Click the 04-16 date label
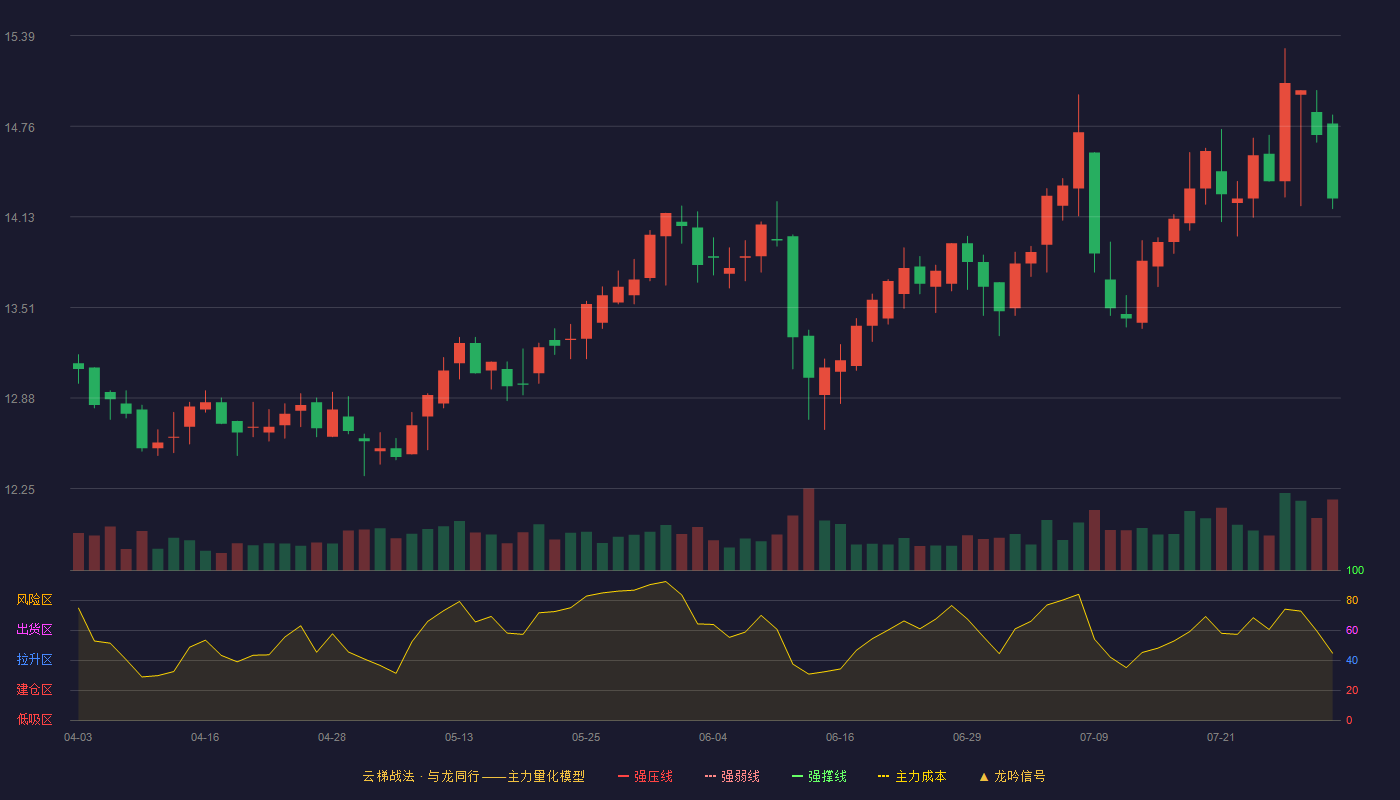This screenshot has width=1400, height=800. pos(205,738)
